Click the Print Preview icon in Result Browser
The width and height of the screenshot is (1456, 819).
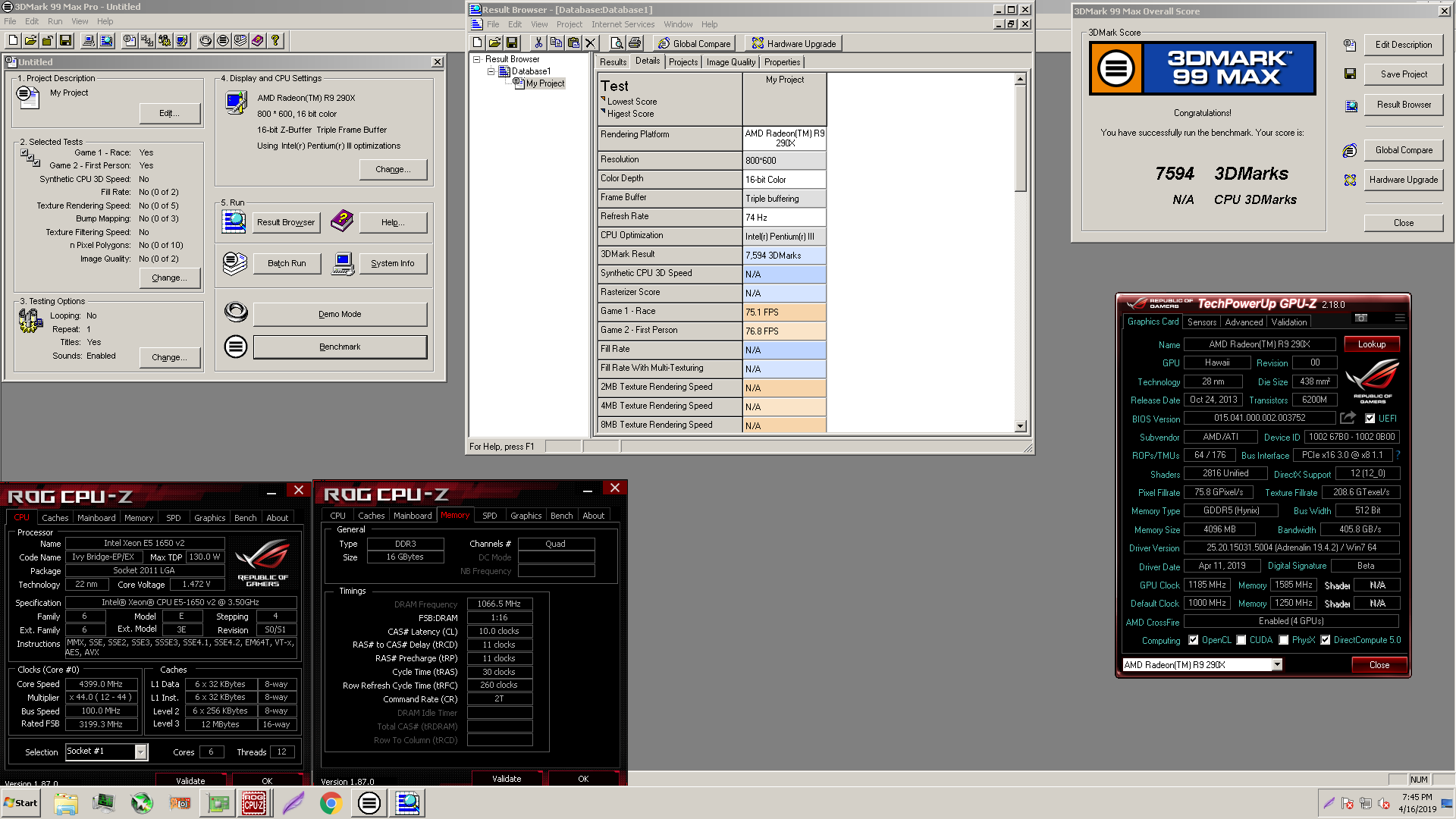click(617, 43)
